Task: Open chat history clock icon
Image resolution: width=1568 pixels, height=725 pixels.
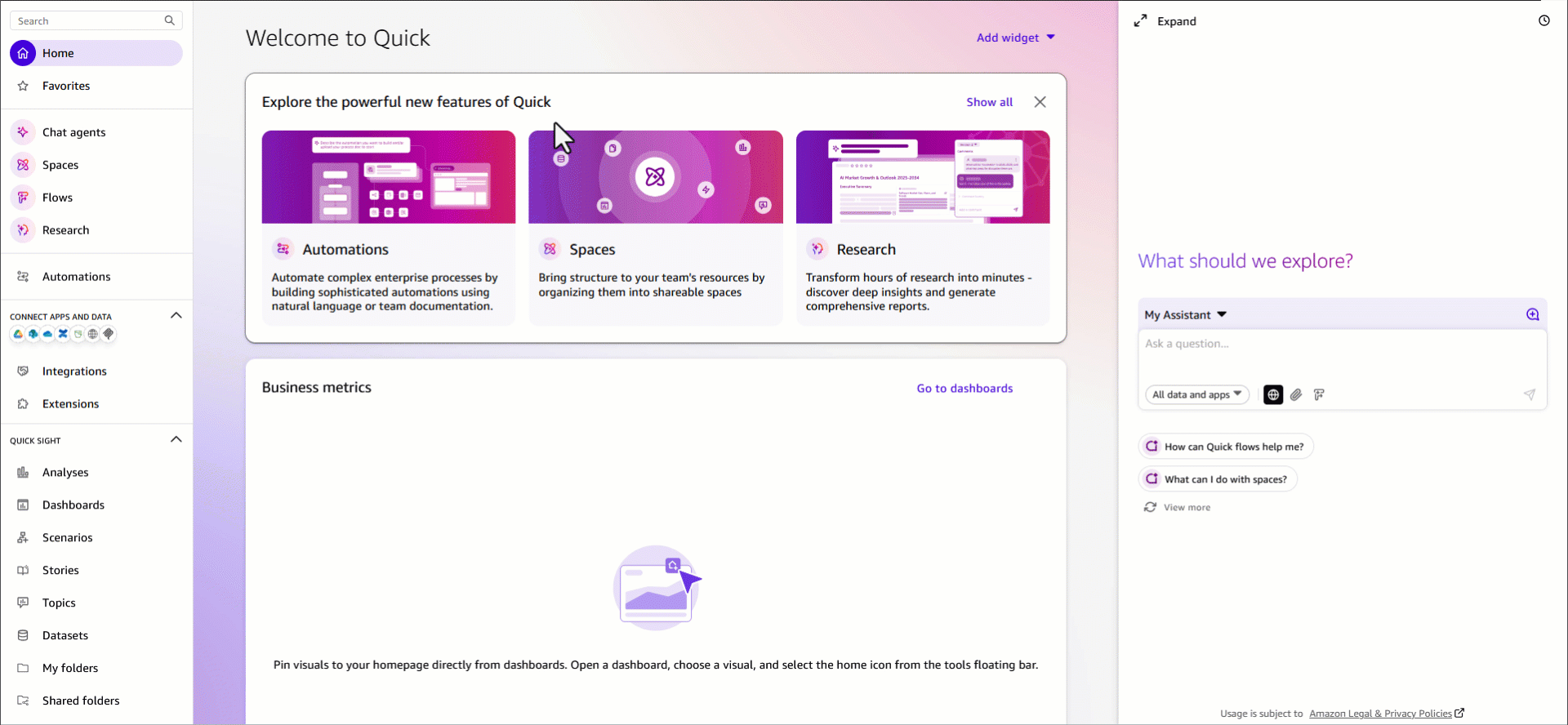Action: click(1543, 21)
